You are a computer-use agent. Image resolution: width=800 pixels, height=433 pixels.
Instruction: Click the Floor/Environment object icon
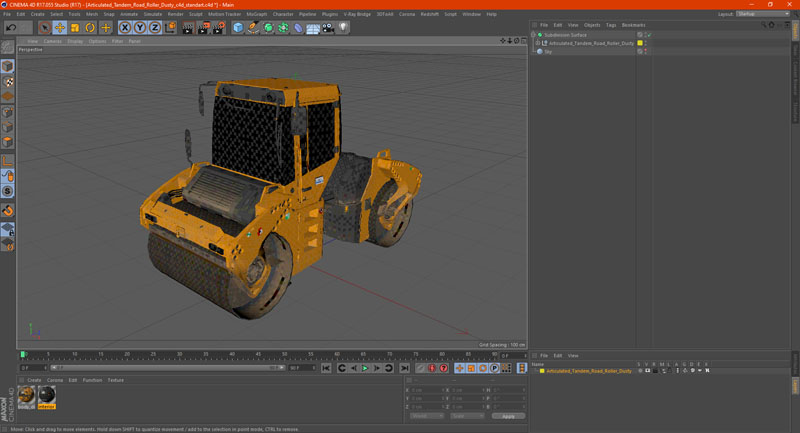(313, 28)
